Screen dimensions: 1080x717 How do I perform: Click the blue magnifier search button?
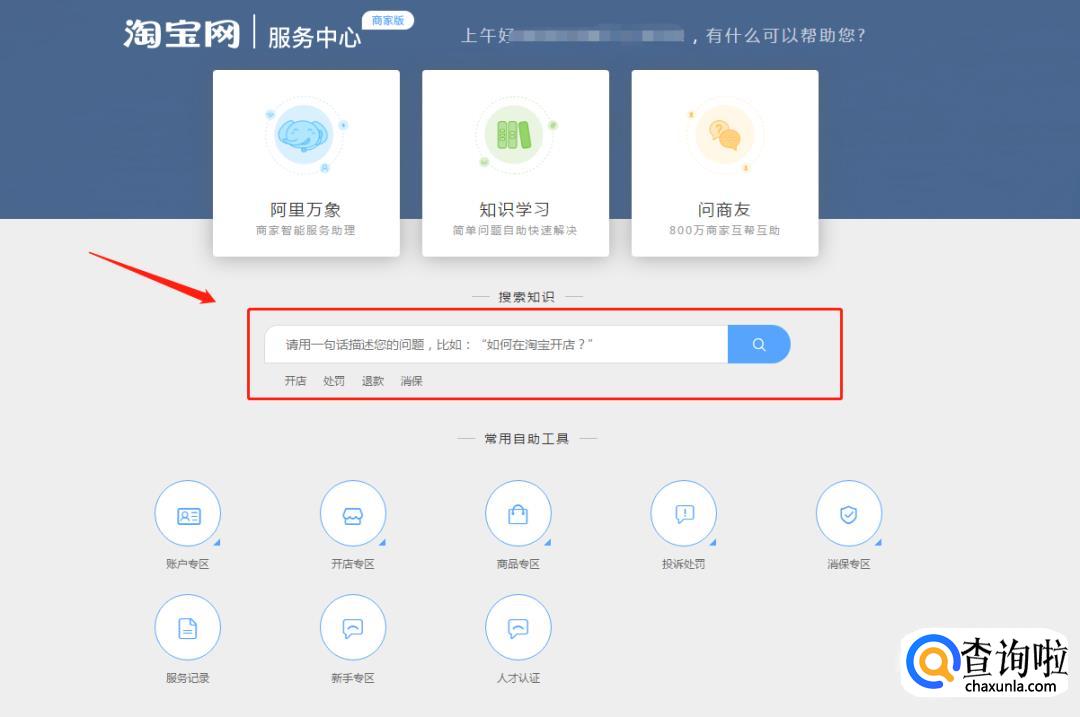[x=758, y=344]
